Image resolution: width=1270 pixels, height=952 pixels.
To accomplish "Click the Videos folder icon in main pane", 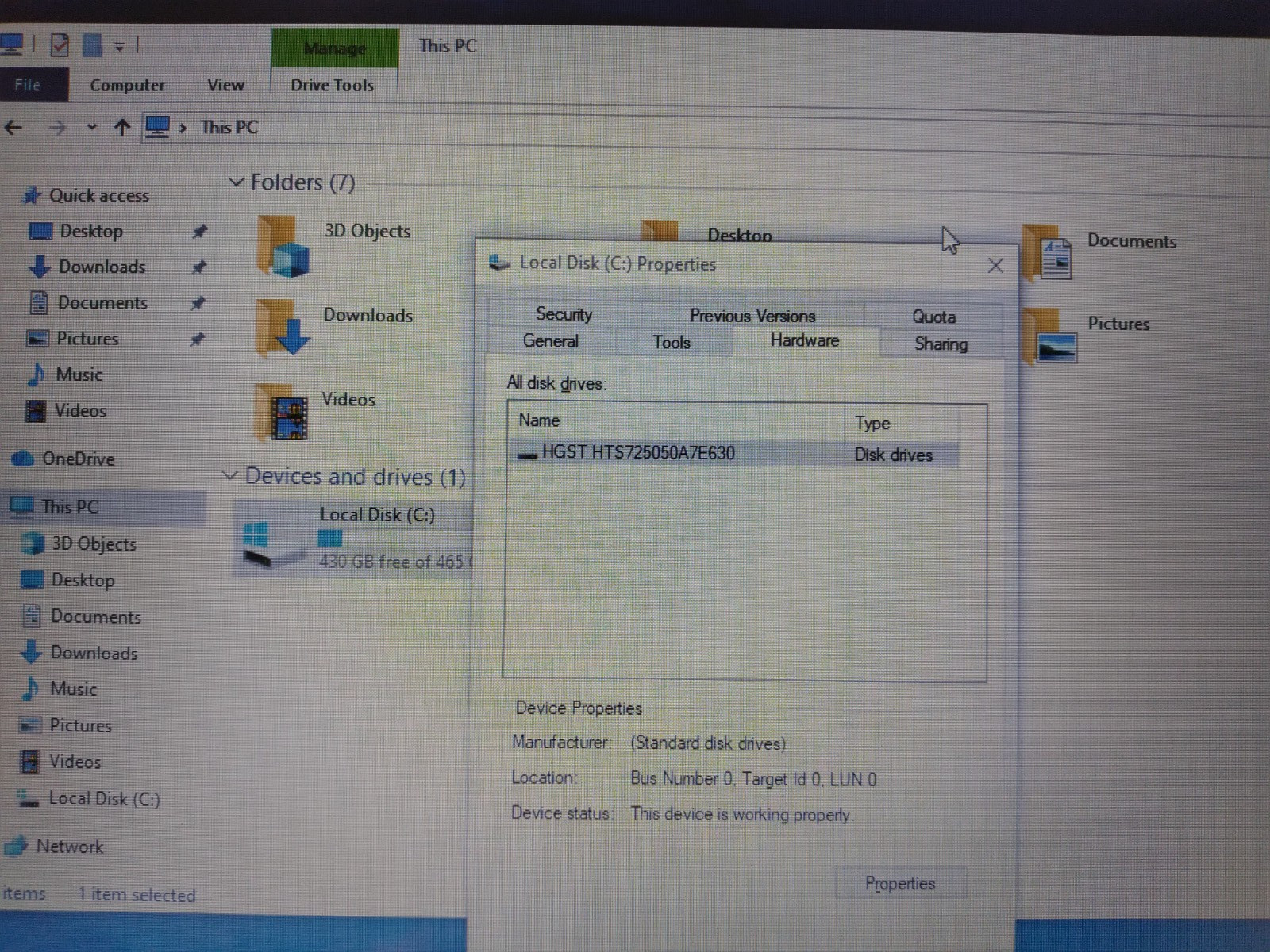I will click(x=281, y=413).
